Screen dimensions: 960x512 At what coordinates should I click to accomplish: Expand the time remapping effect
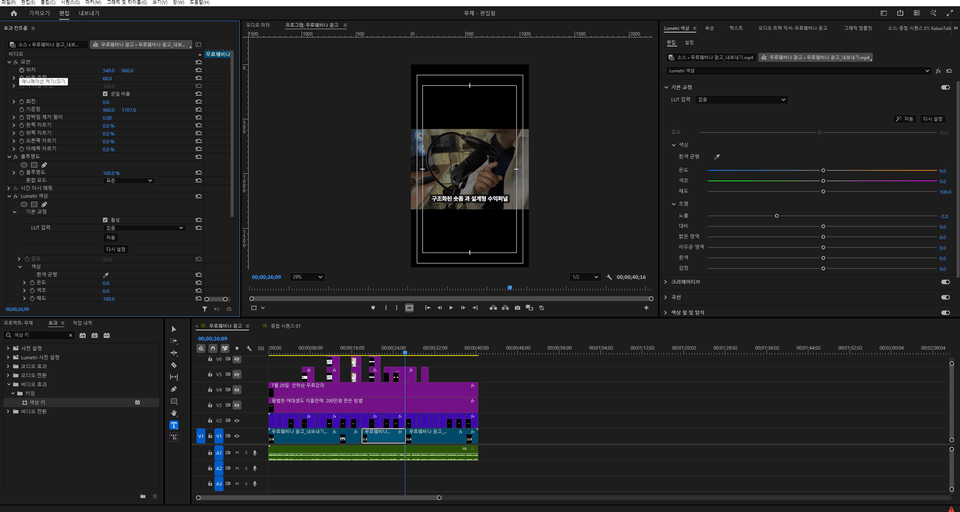point(9,188)
